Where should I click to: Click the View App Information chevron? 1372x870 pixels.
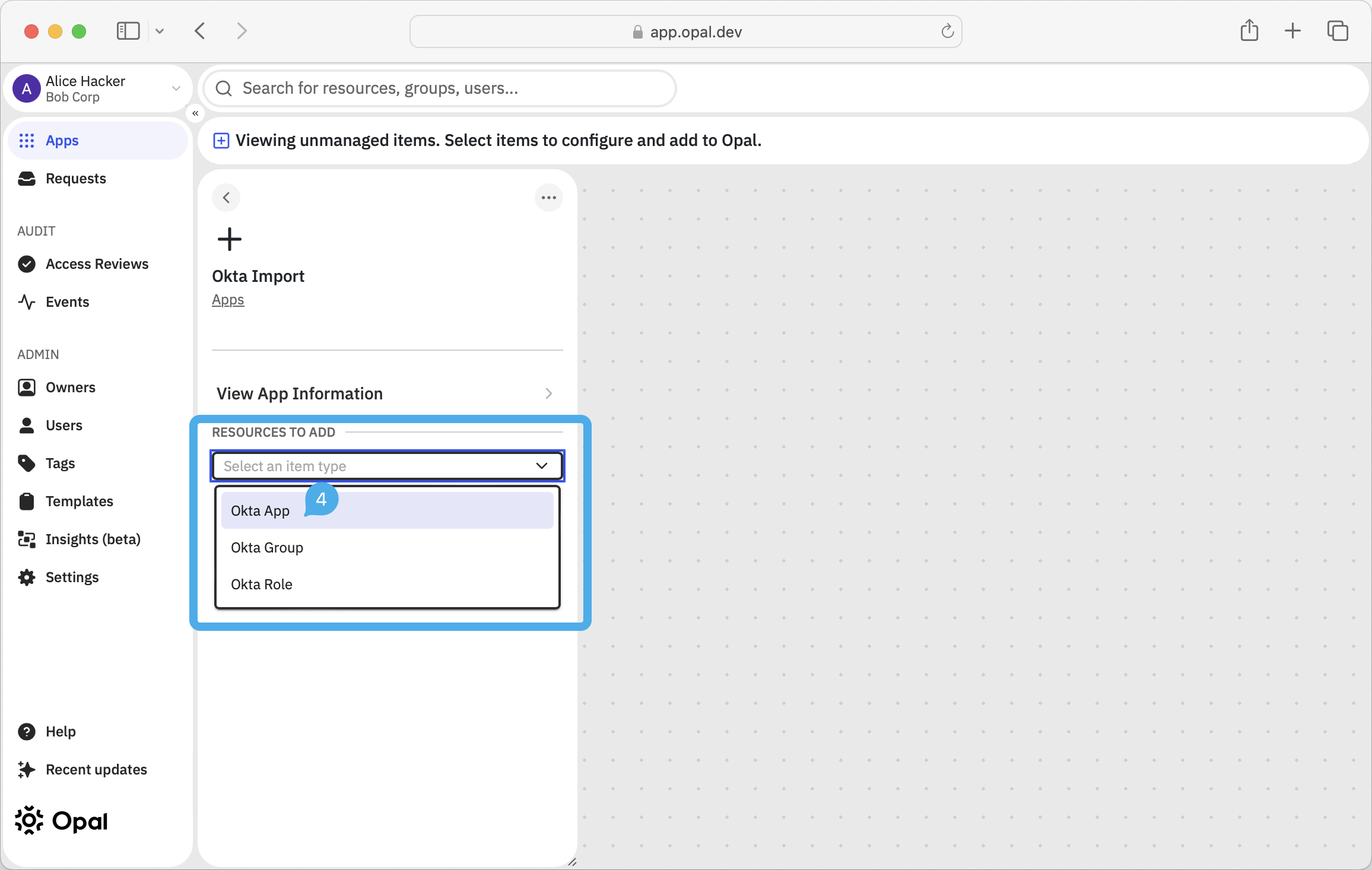pos(549,393)
